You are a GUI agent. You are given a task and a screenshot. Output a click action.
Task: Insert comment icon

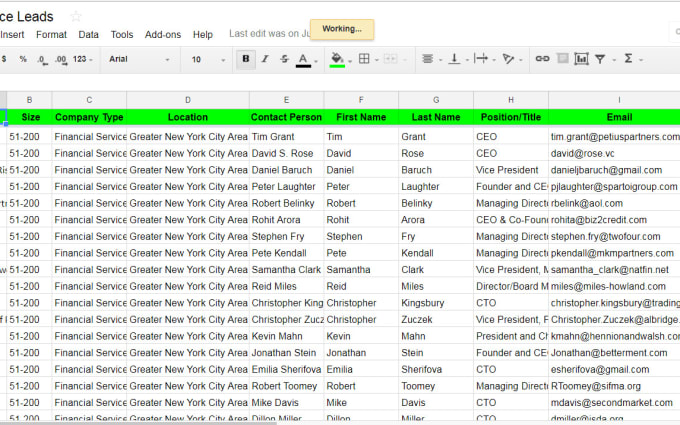click(562, 58)
